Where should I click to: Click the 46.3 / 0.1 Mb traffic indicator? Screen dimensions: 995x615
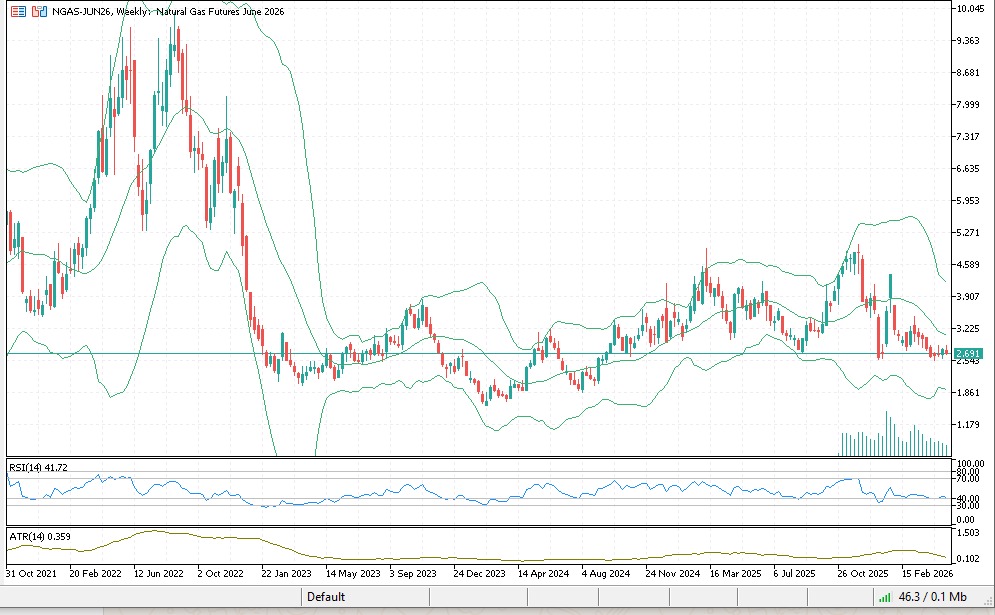point(933,597)
